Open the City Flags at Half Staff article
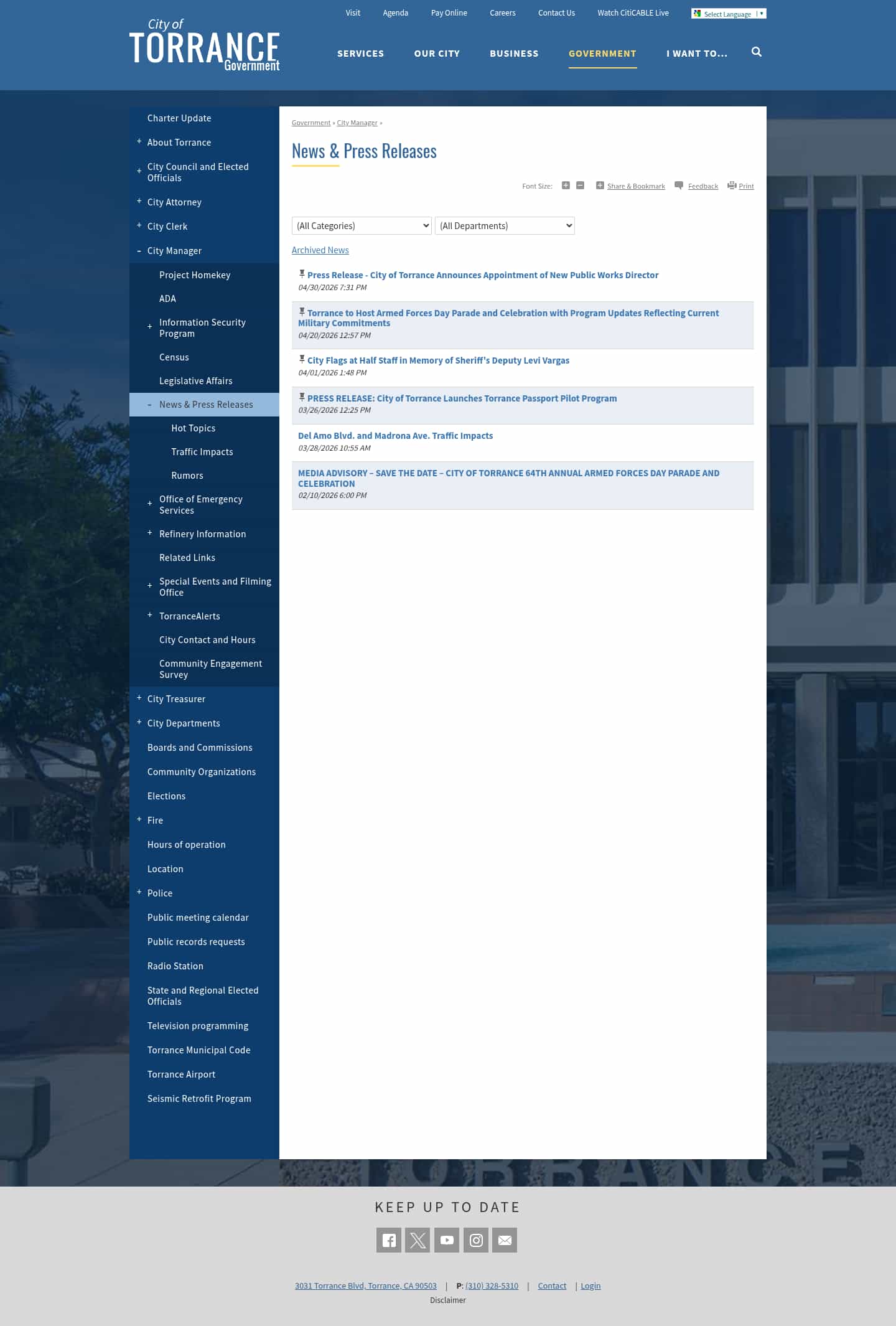Screen dimensions: 896x1326 pos(438,360)
